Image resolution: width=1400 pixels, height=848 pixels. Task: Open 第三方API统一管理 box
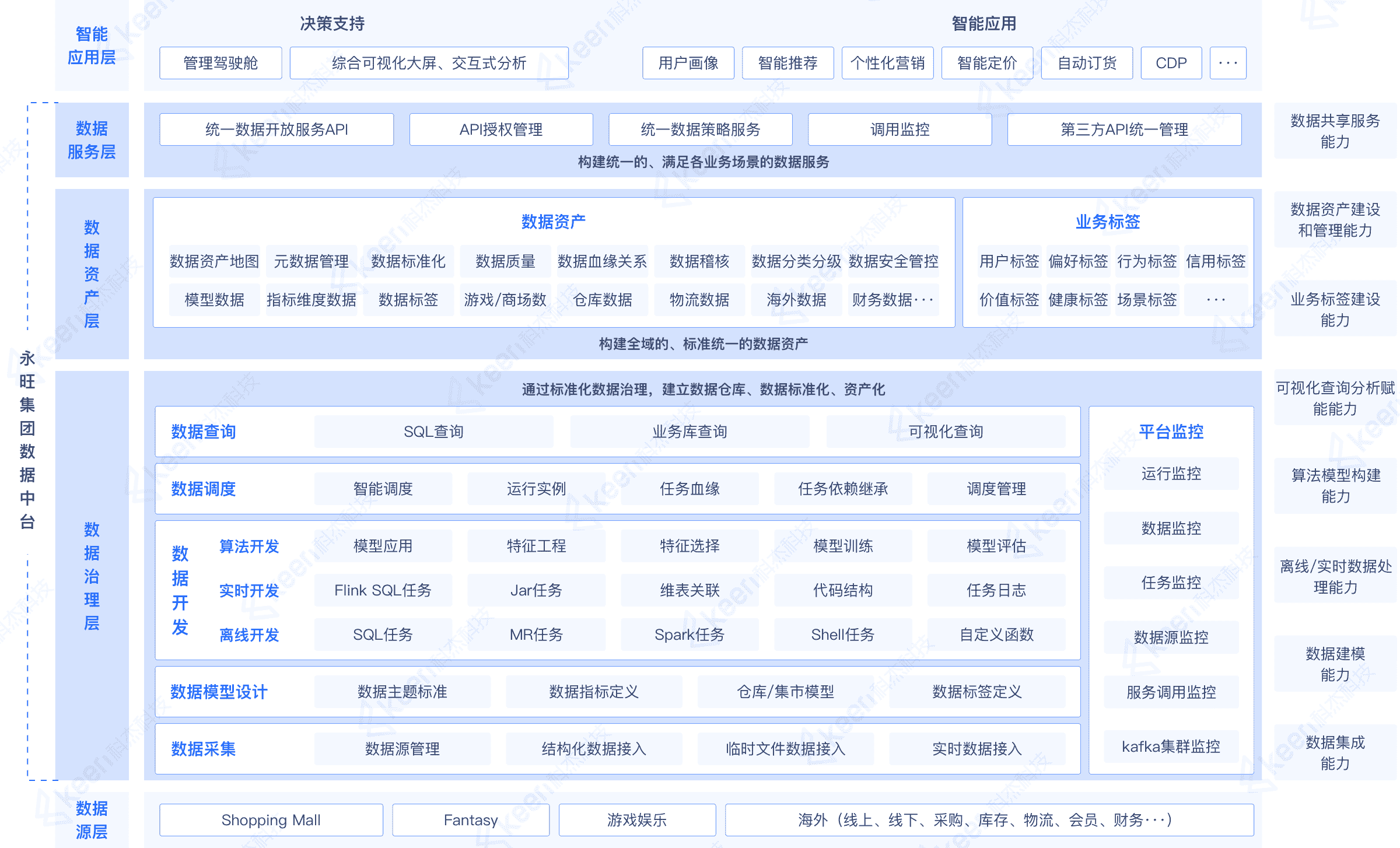coord(1125,129)
